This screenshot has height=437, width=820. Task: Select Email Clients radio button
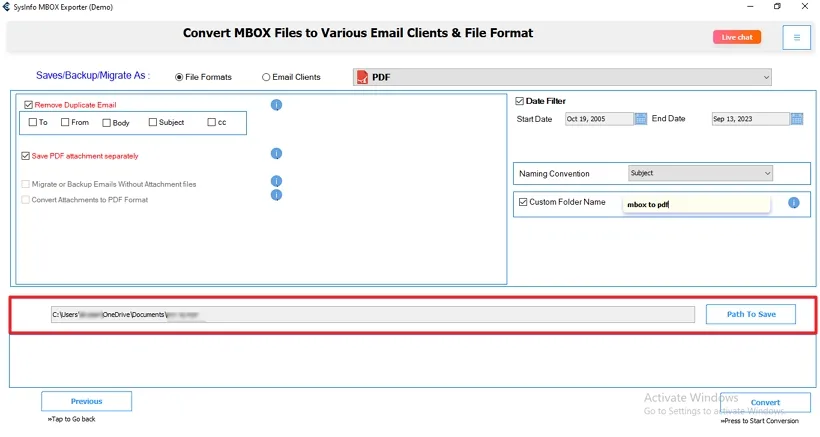pos(266,77)
